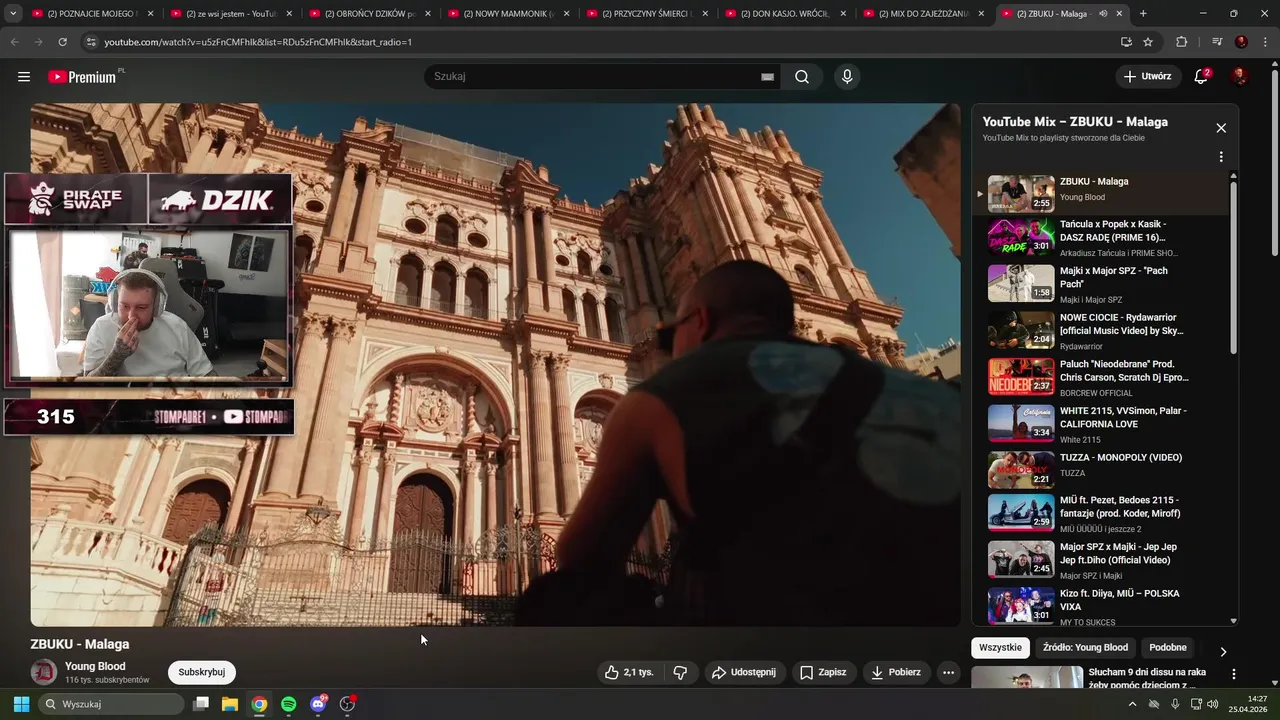Open the Young Blood channel name link
1280x720 pixels.
tap(95, 667)
